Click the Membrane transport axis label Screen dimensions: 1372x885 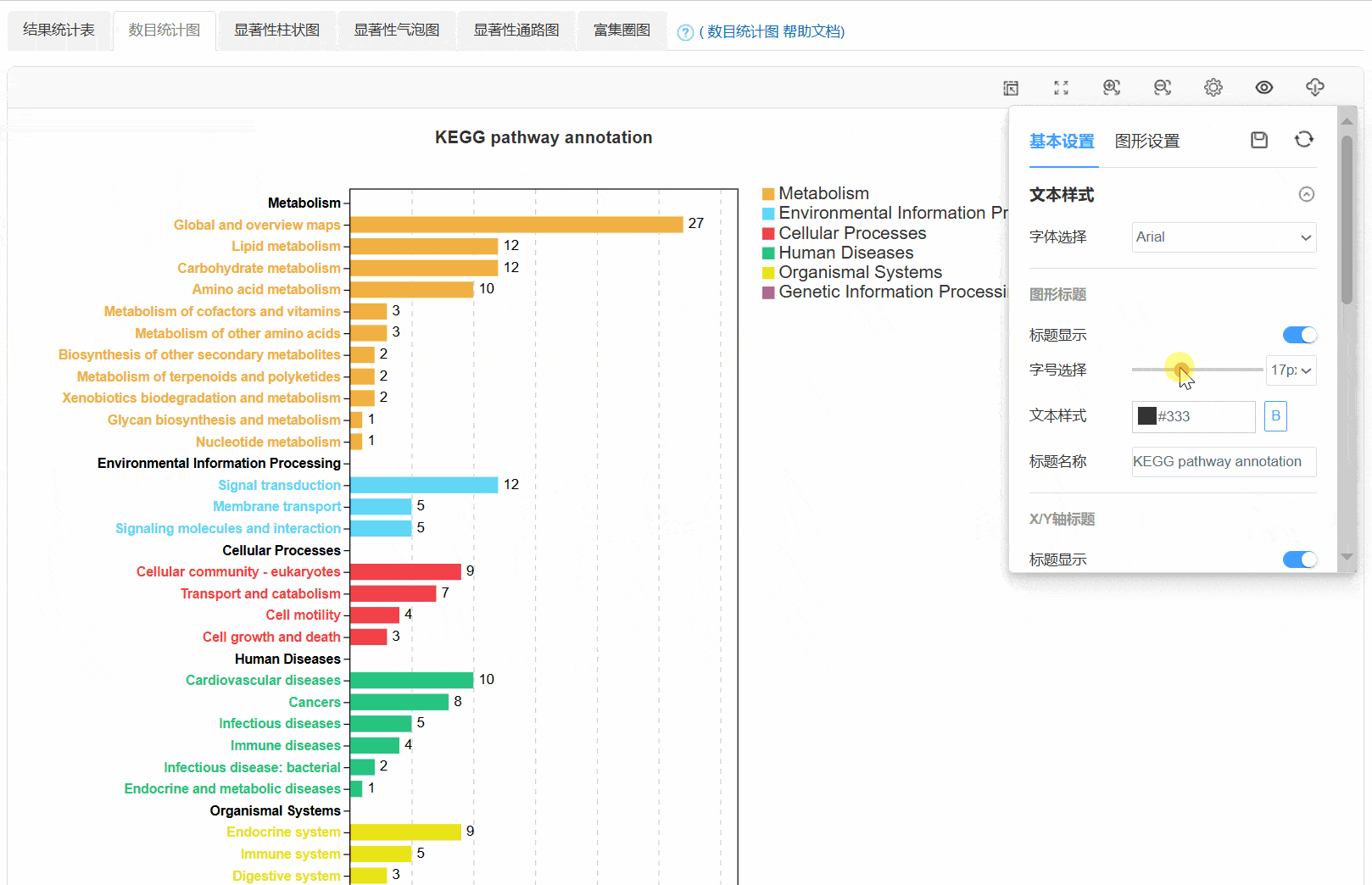(x=276, y=506)
